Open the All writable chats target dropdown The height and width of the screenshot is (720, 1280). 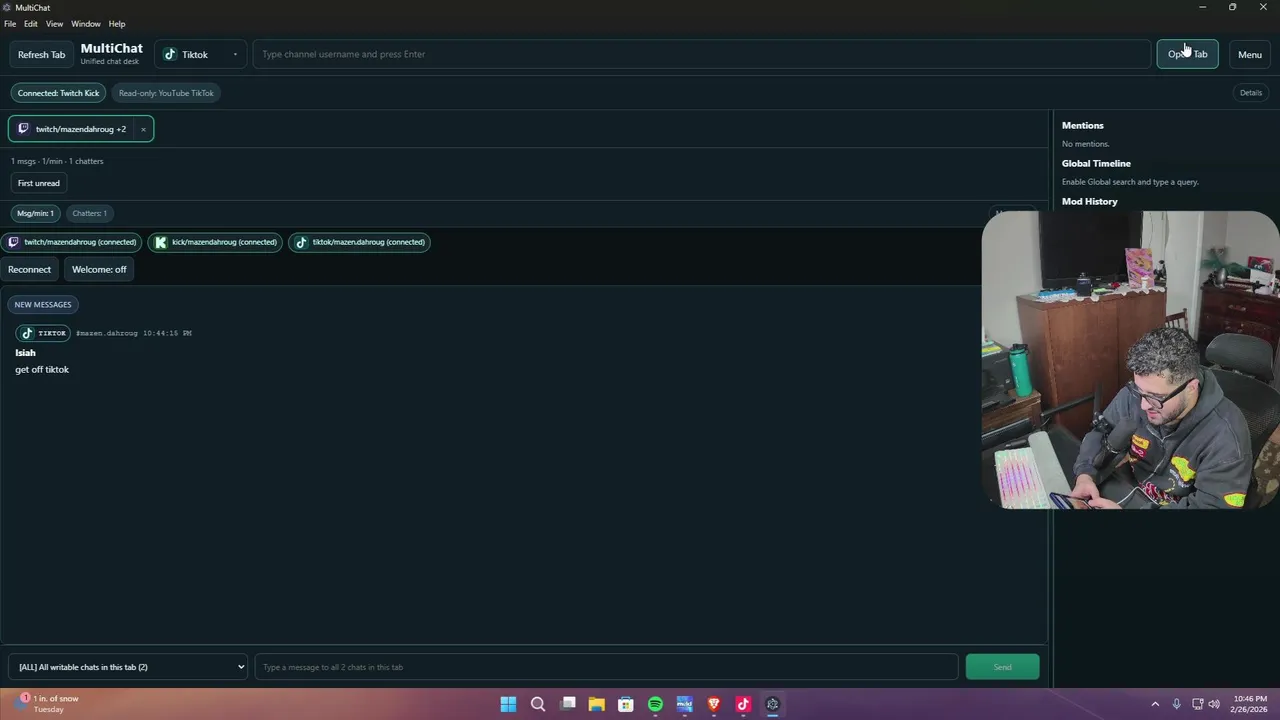(127, 667)
